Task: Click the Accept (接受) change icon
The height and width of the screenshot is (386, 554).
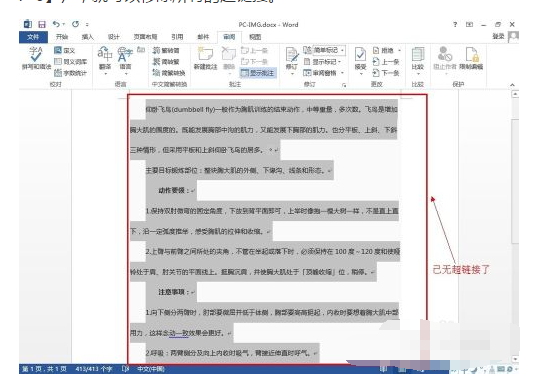Action: [x=360, y=55]
